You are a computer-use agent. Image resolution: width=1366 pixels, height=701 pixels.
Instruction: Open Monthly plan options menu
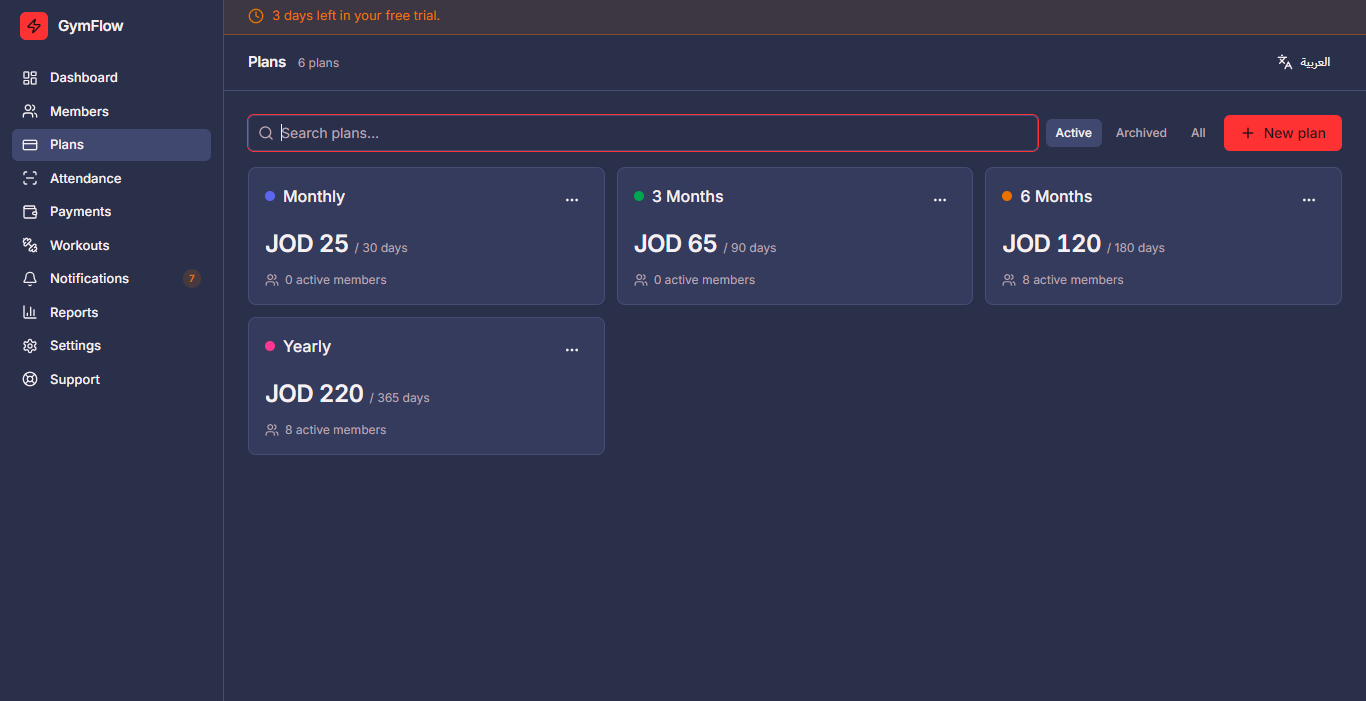point(572,200)
